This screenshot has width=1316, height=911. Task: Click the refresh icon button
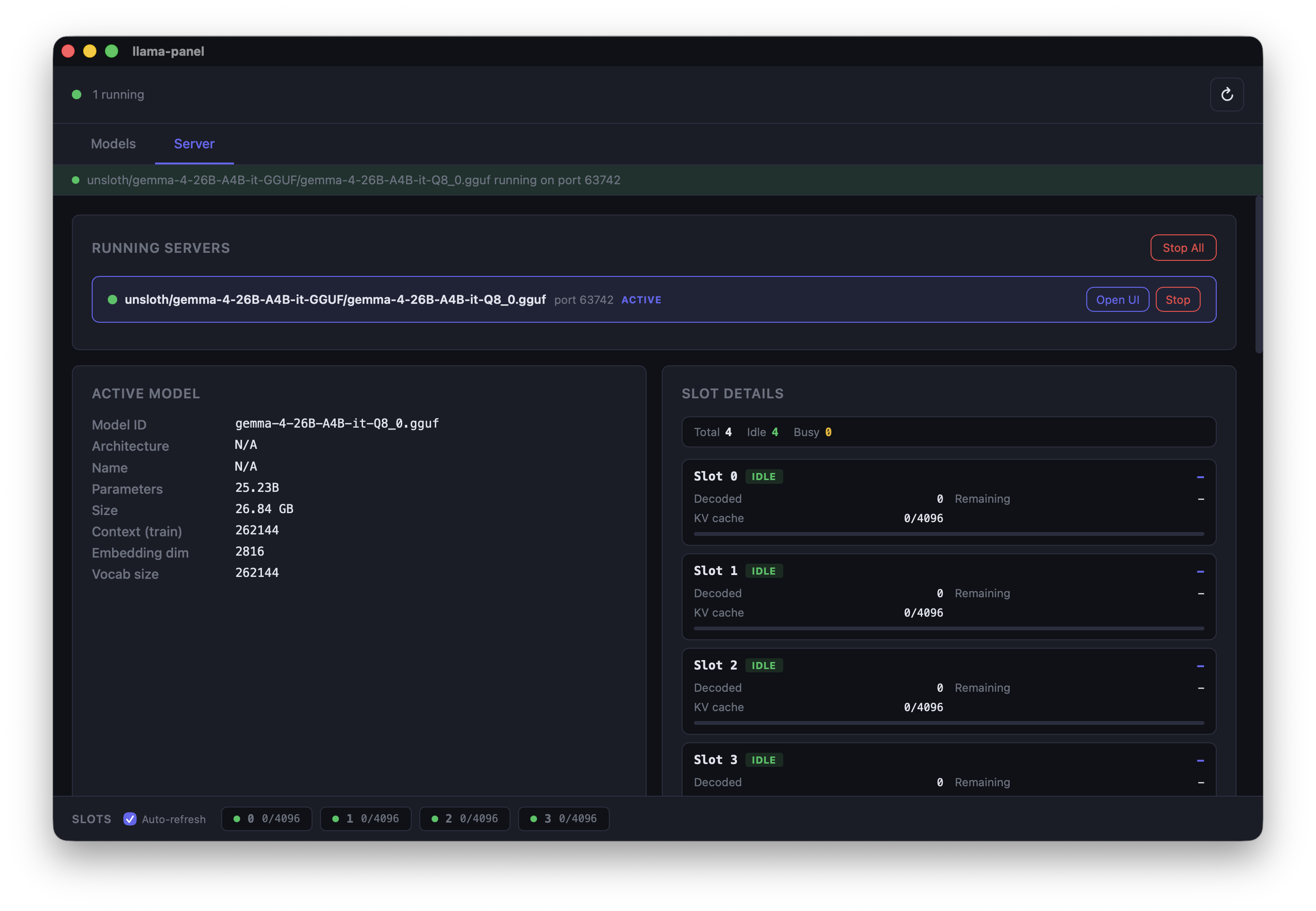point(1226,94)
